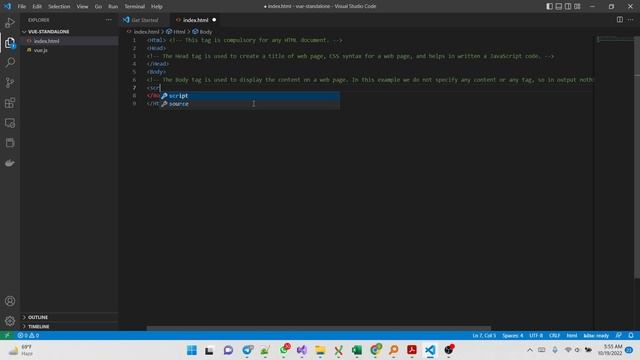This screenshot has width=640, height=360.
Task: Open the File menu
Action: (x=22, y=7)
